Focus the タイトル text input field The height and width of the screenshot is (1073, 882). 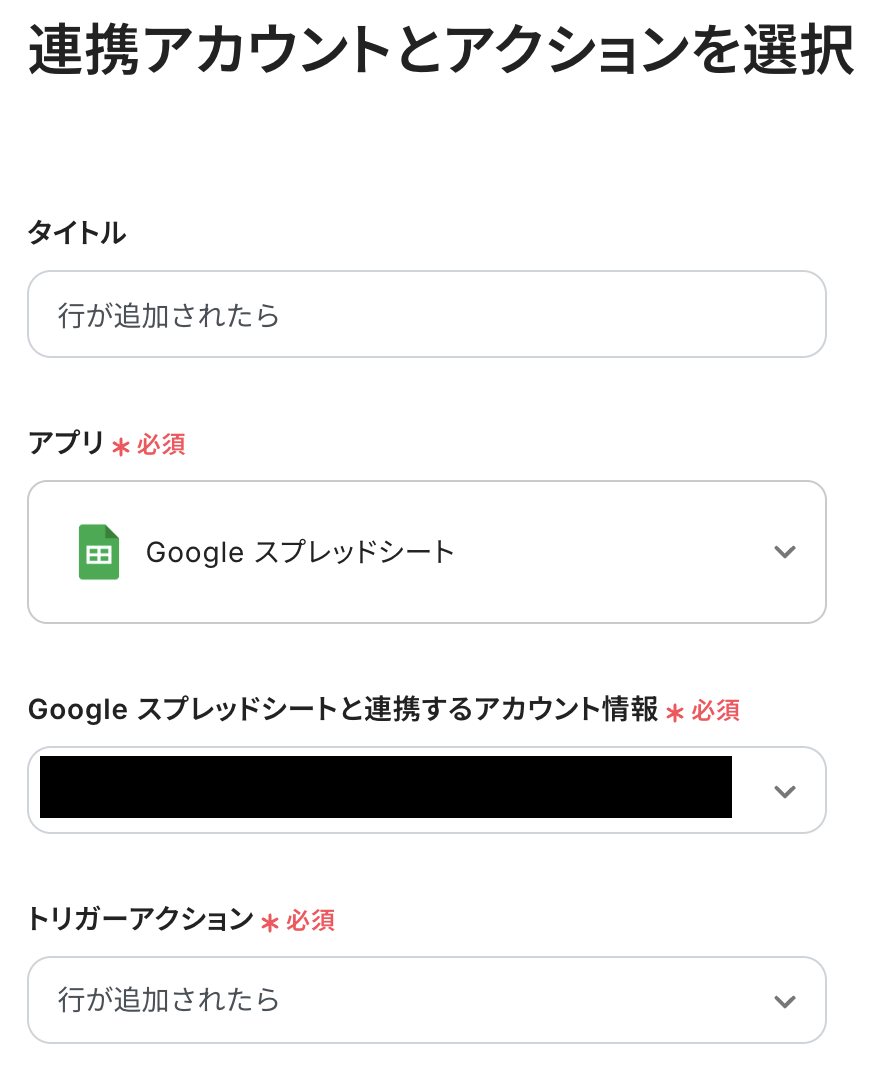[426, 315]
